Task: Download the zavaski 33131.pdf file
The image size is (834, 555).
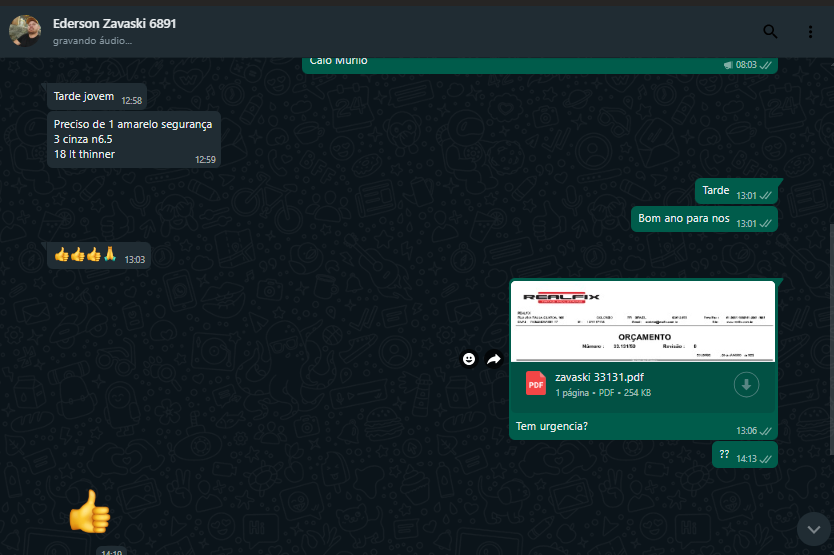Action: click(x=746, y=384)
